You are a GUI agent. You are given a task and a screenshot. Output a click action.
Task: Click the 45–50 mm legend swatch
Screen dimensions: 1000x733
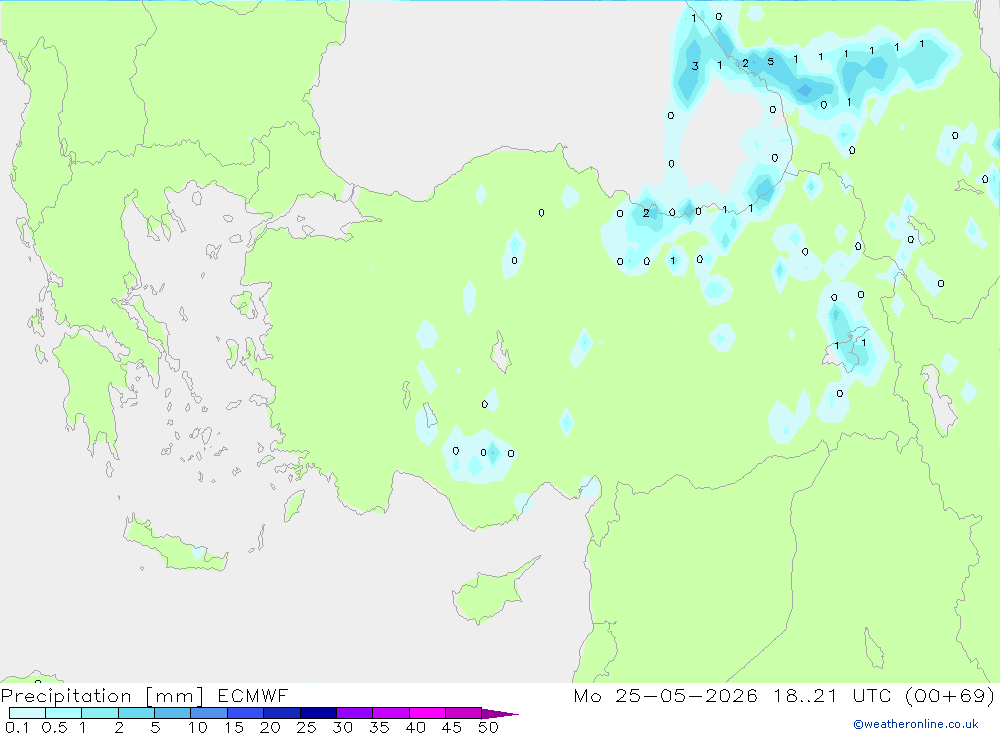click(x=464, y=713)
